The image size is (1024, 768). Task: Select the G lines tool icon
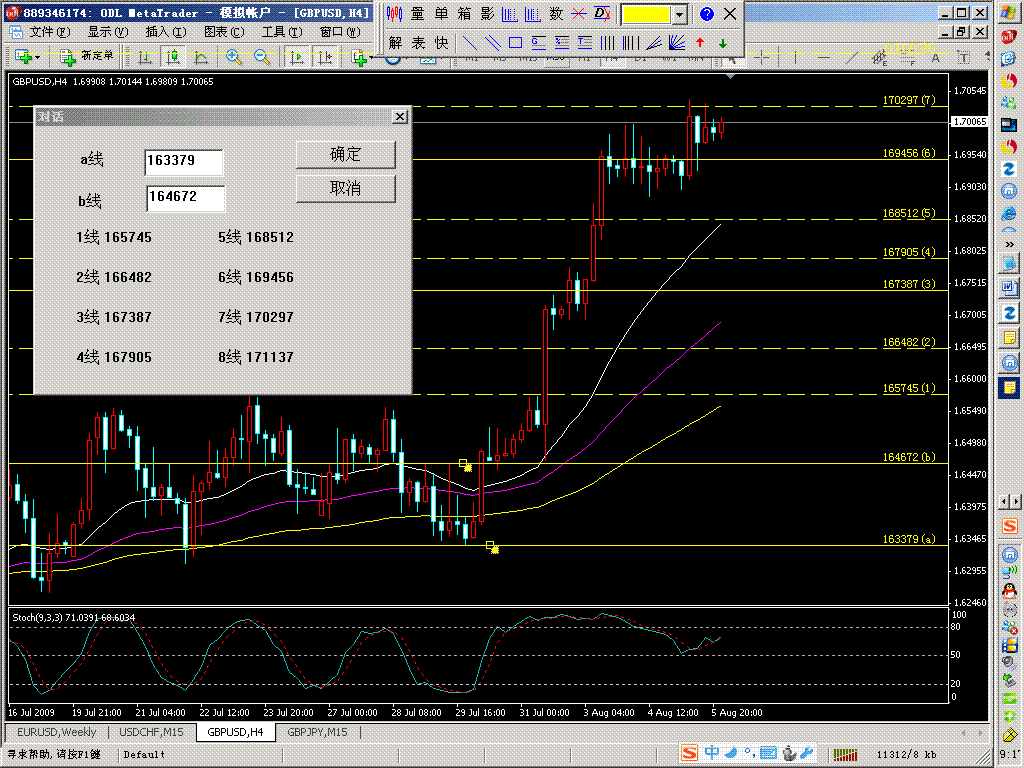[x=538, y=43]
